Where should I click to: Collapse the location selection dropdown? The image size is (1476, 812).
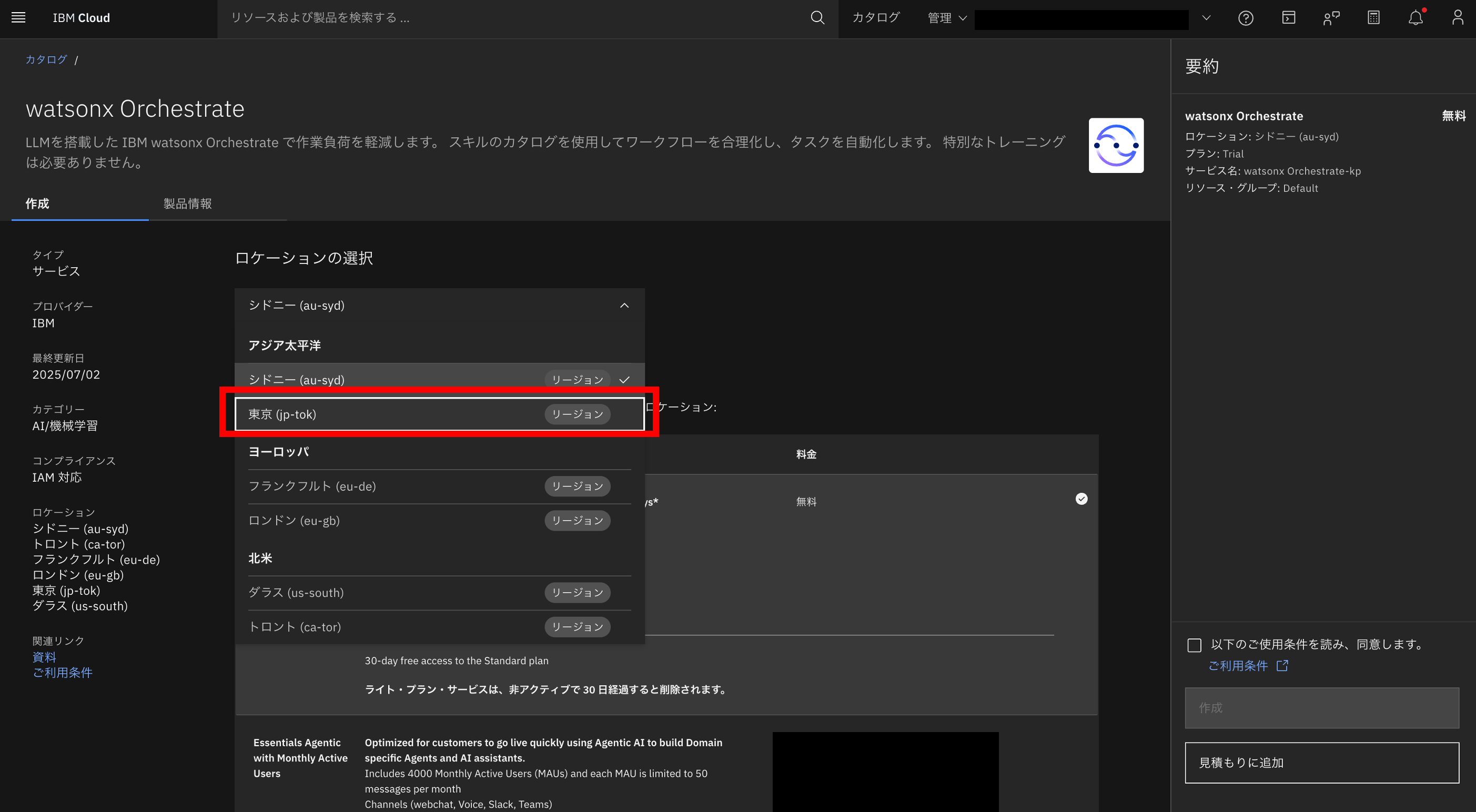[x=624, y=306]
